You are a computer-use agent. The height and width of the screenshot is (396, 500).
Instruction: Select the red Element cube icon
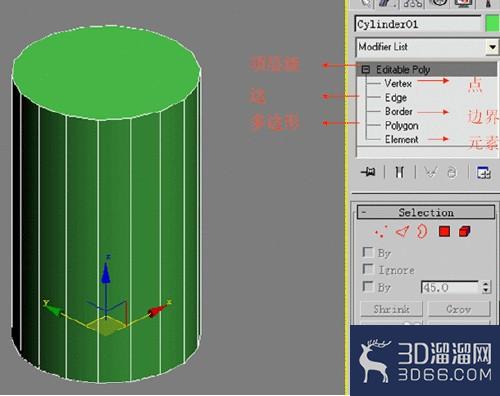[464, 231]
